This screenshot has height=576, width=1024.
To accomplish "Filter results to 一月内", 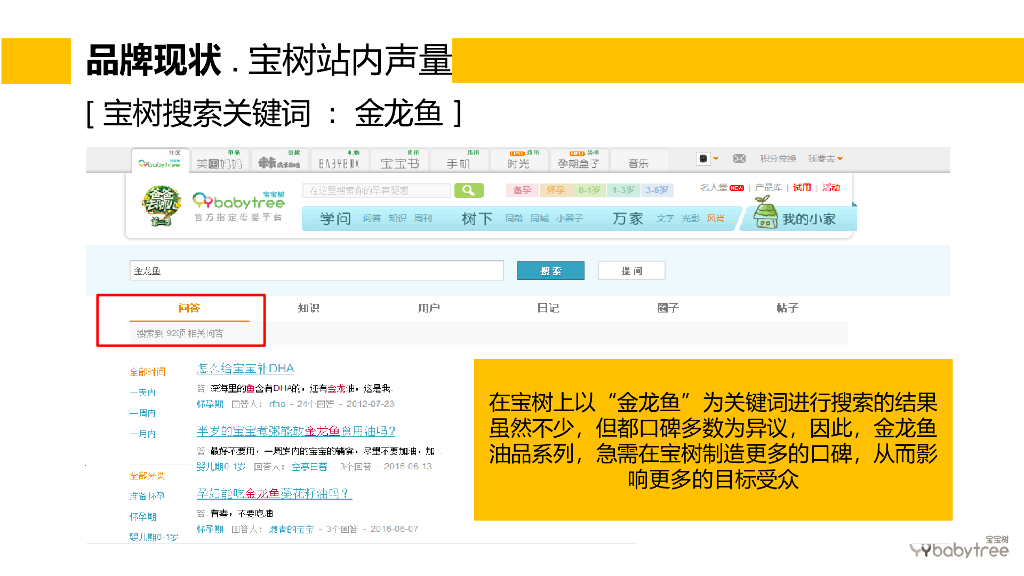I will click(142, 434).
